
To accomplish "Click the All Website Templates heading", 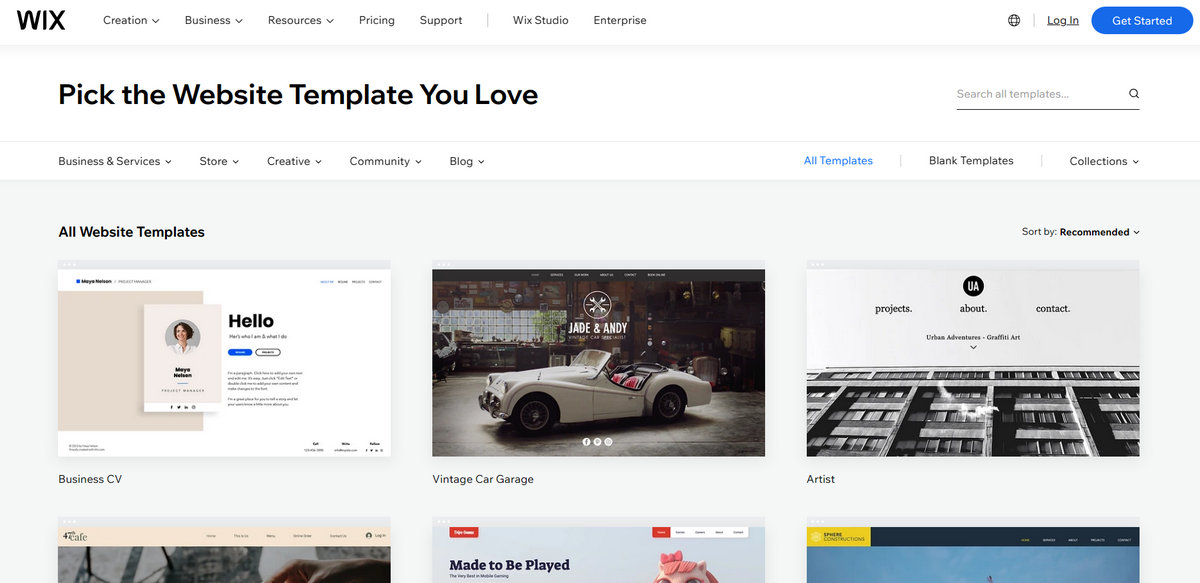I will (131, 232).
